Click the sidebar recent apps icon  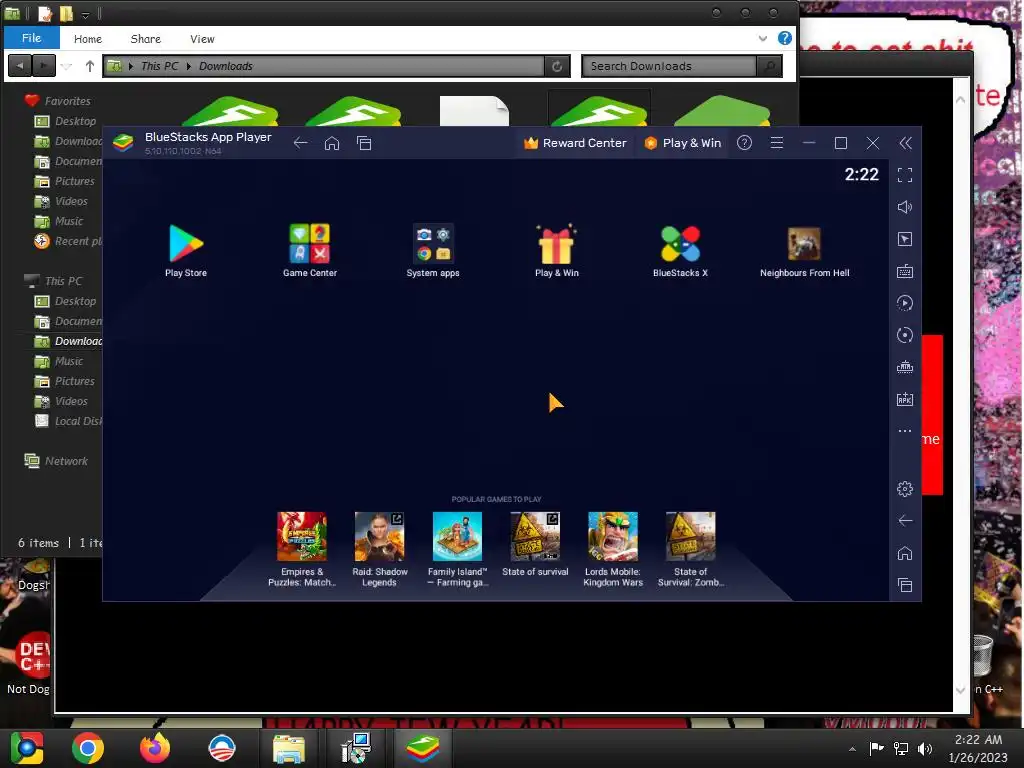[x=904, y=585]
